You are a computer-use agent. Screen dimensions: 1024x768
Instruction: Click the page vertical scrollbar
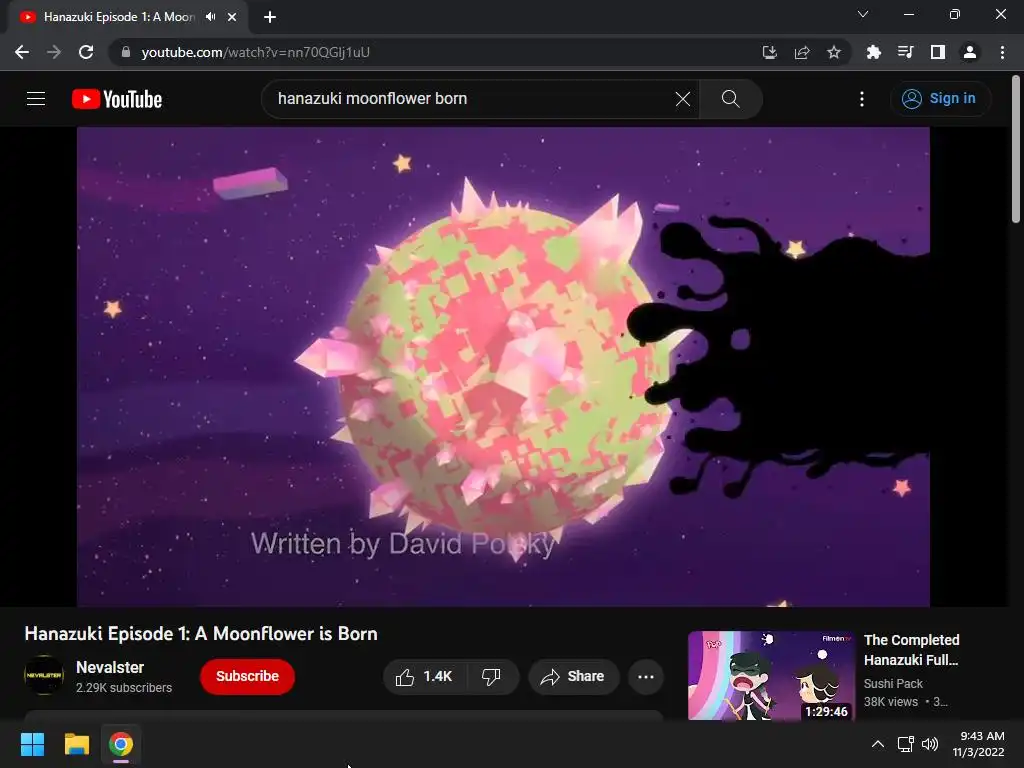click(x=1016, y=150)
